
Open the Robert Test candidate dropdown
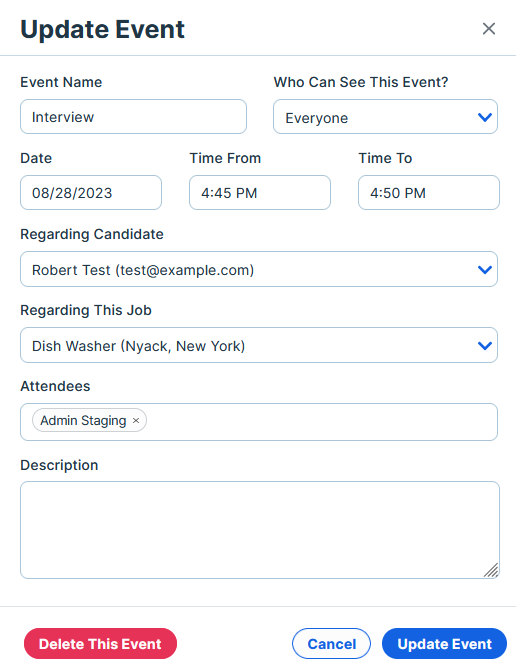click(259, 269)
